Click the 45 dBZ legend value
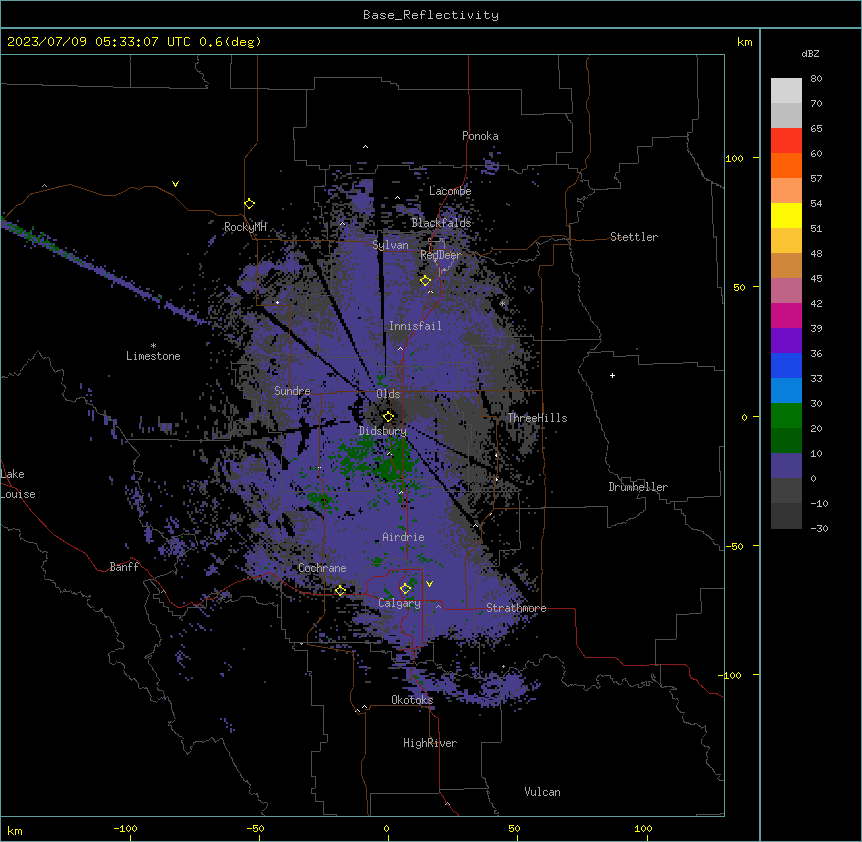 816,278
